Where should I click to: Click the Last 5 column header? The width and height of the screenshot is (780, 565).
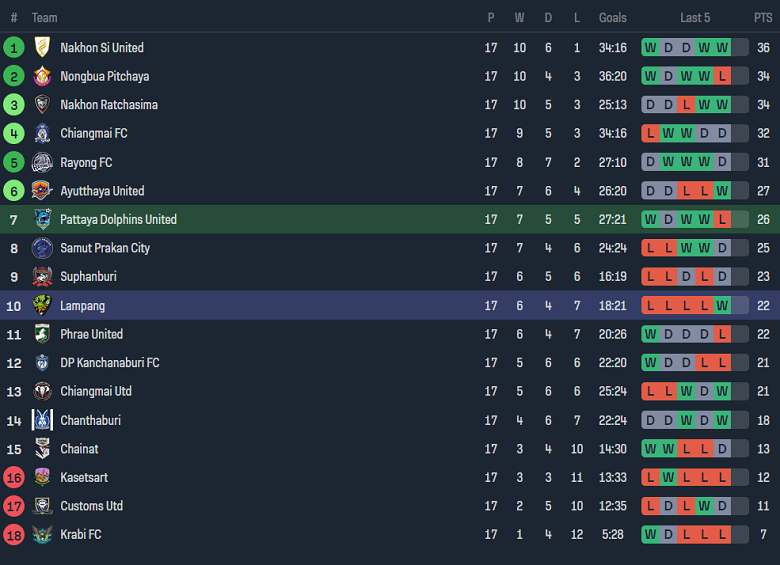pos(695,18)
